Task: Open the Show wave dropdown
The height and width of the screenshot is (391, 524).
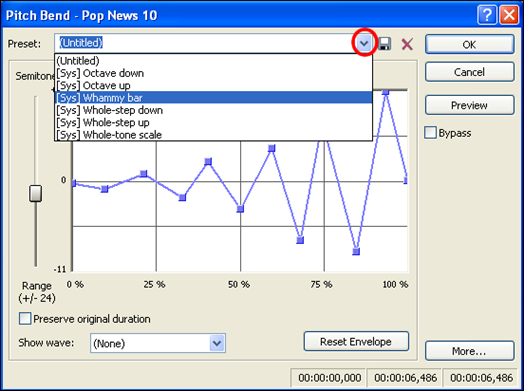Action: (217, 343)
